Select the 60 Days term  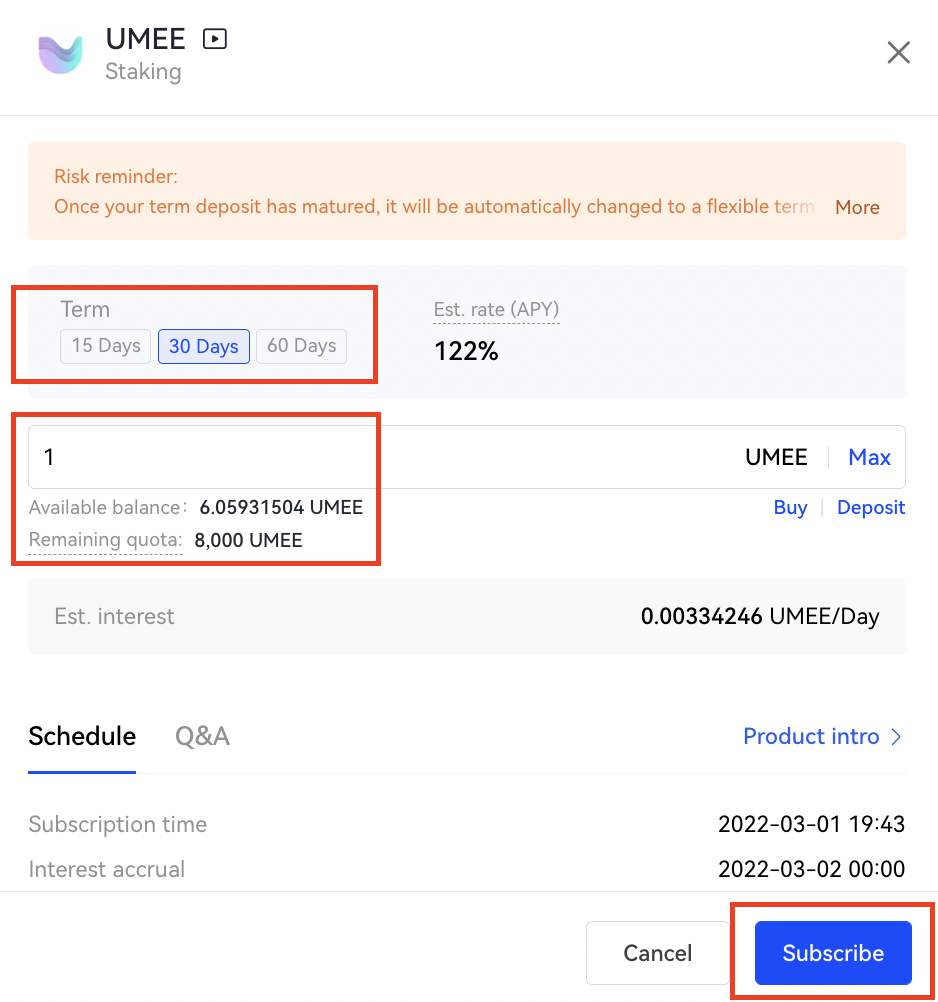302,346
